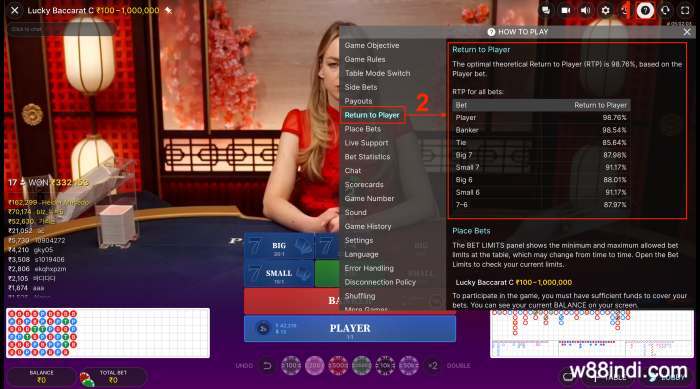Select Language help topic
700x389 pixels.
pyautogui.click(x=361, y=254)
